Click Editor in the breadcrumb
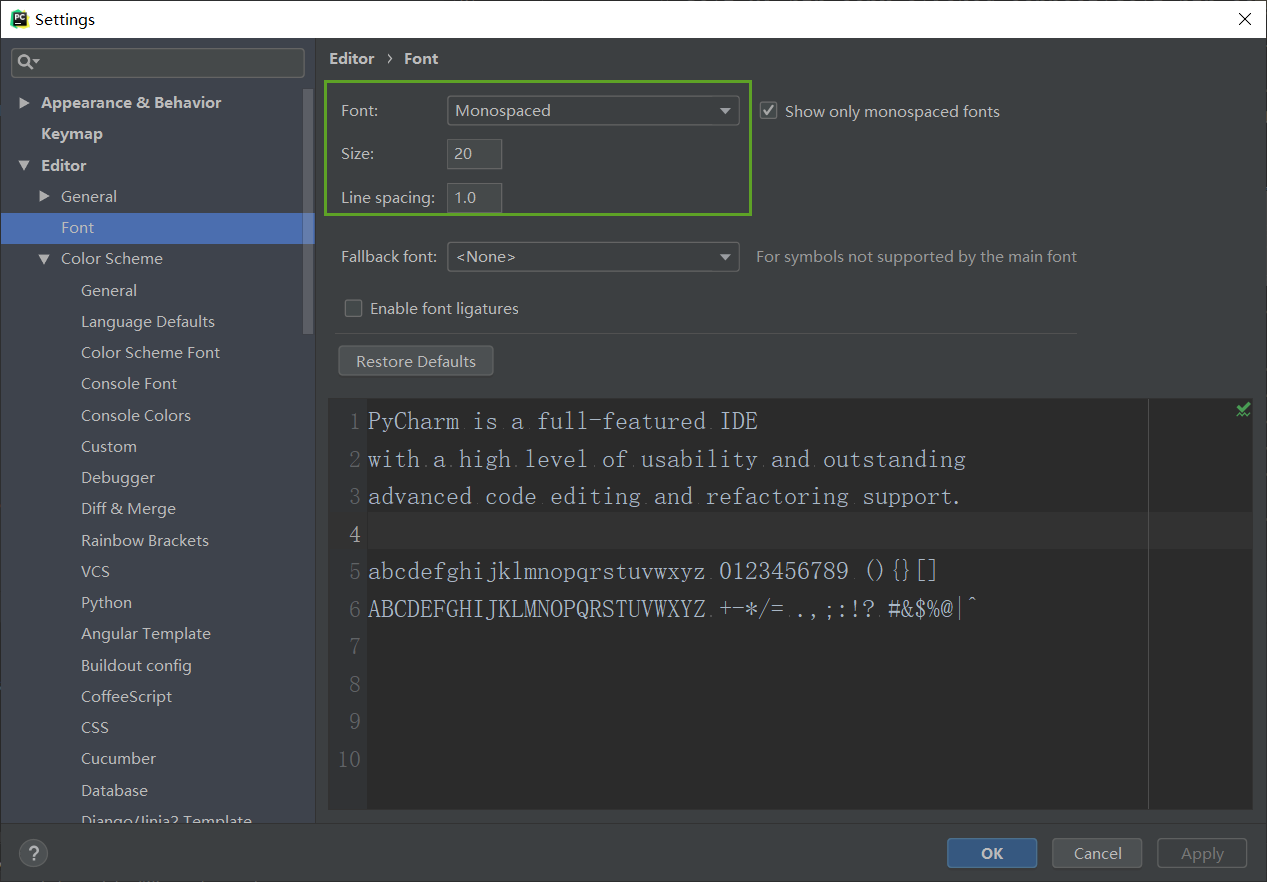The image size is (1267, 882). tap(352, 58)
